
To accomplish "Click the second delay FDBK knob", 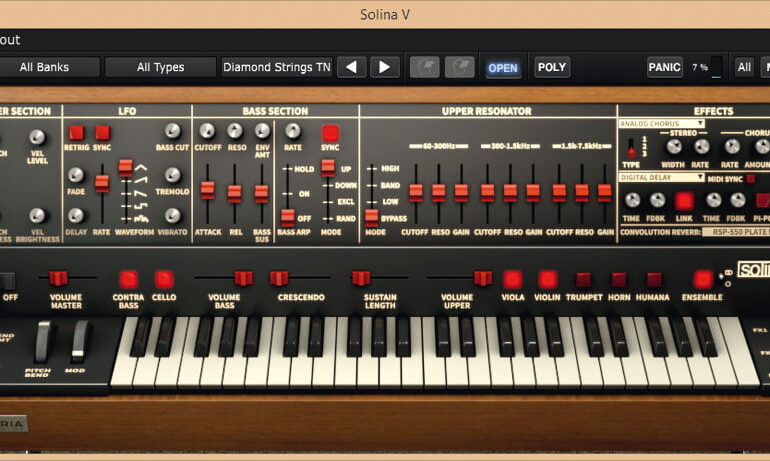I will point(738,200).
